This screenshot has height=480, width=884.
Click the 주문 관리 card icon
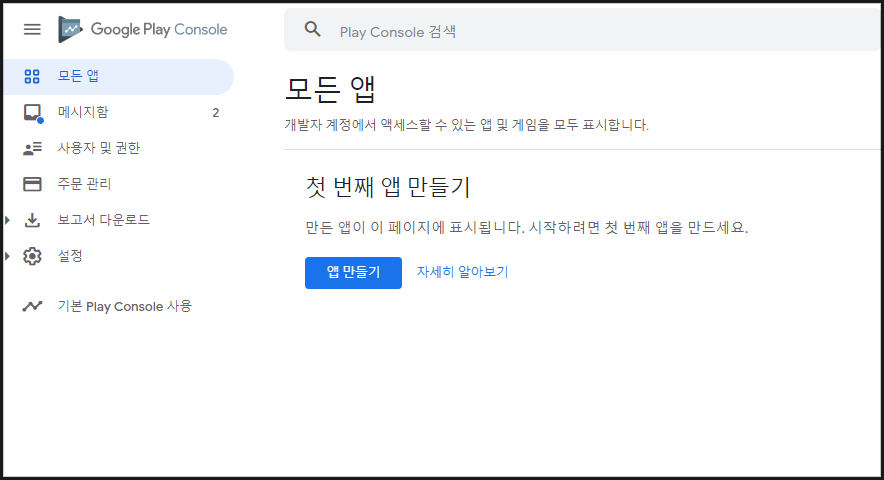coord(32,184)
